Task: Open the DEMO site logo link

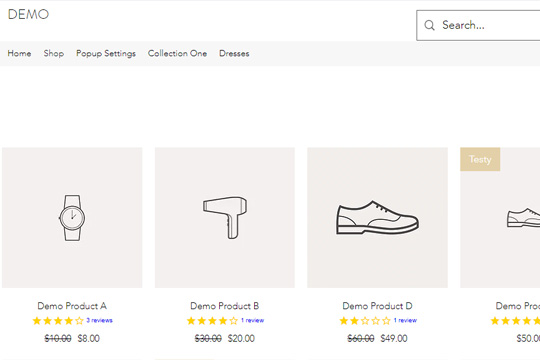Action: (x=28, y=14)
